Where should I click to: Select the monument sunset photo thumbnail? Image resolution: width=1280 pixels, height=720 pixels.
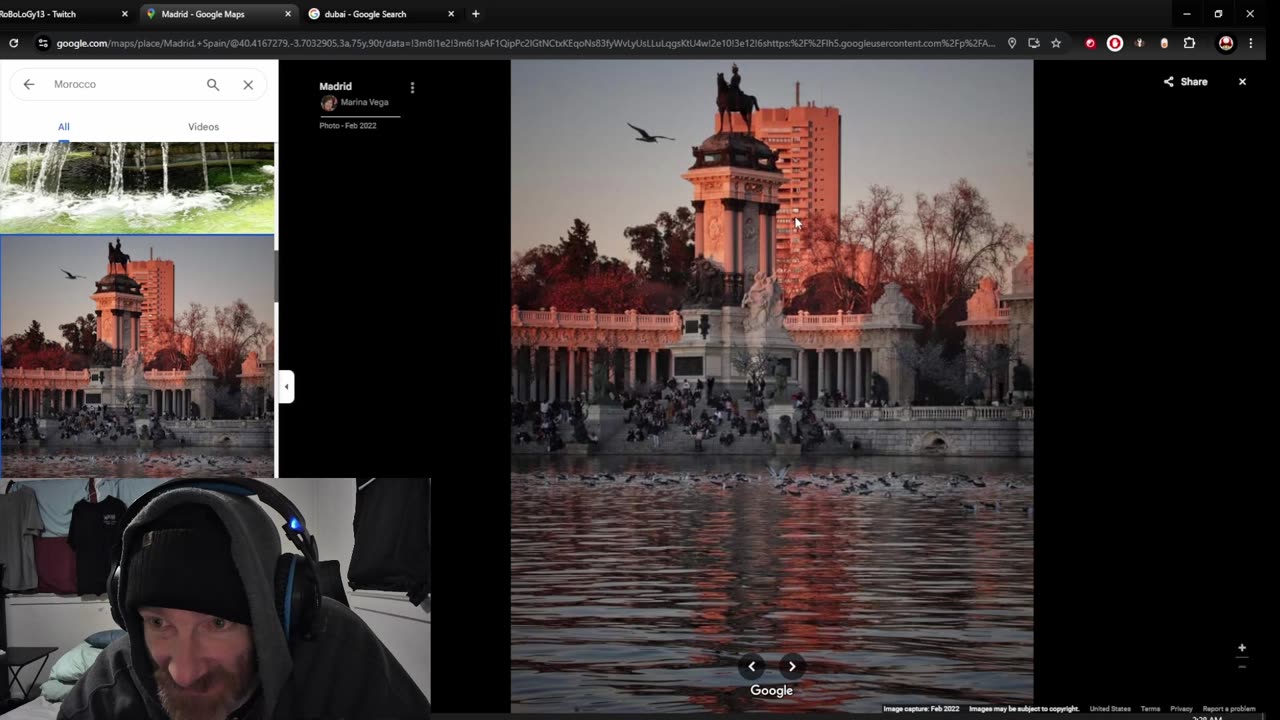pos(137,356)
